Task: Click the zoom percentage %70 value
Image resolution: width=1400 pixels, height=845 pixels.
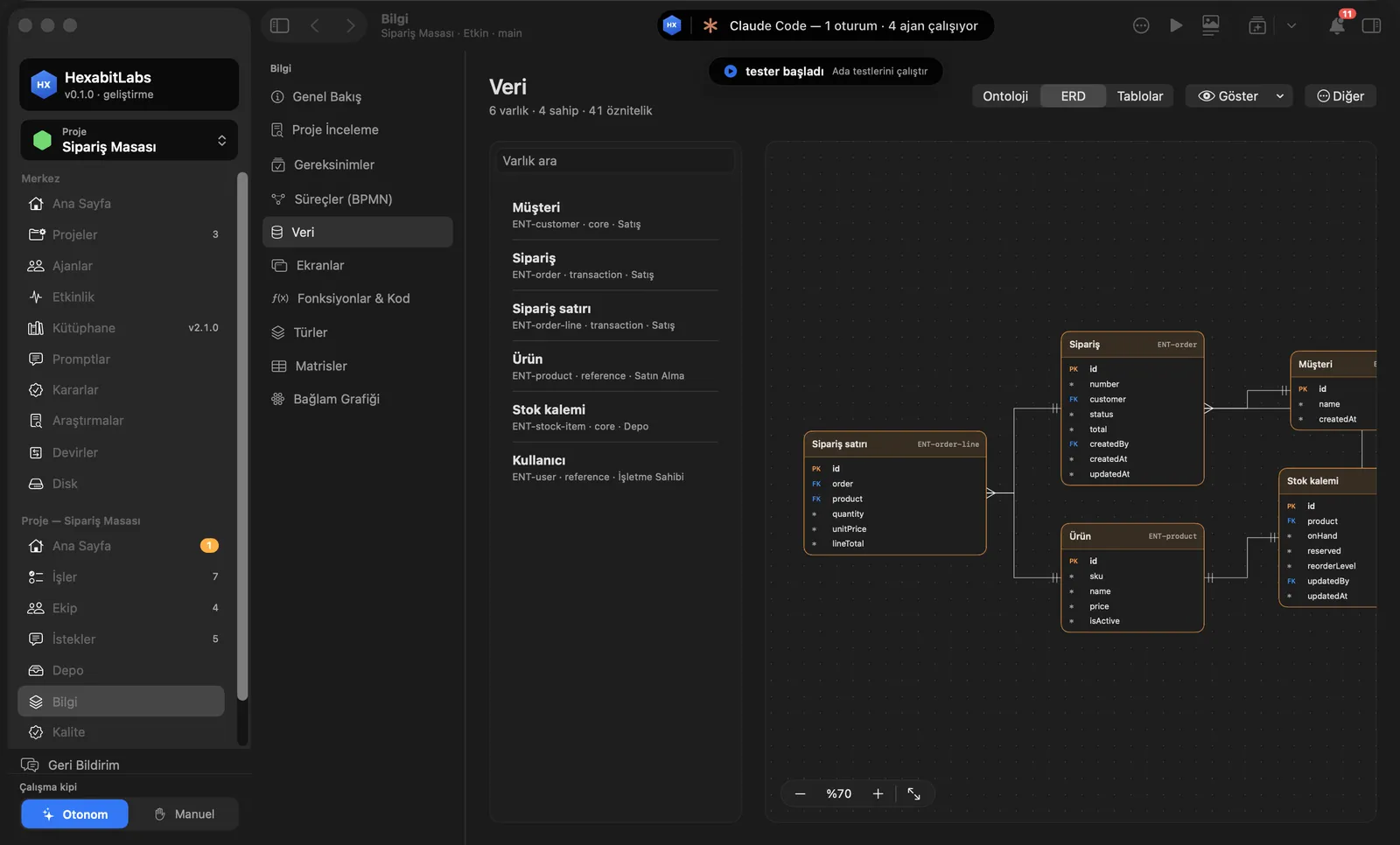Action: [x=838, y=793]
